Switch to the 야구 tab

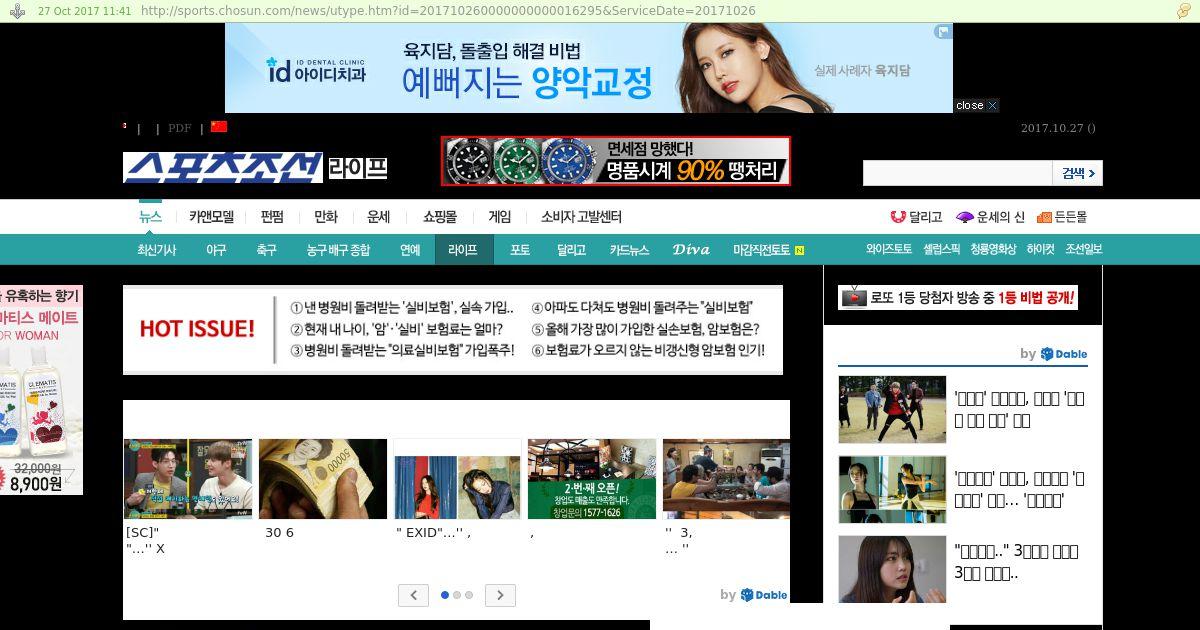(216, 250)
